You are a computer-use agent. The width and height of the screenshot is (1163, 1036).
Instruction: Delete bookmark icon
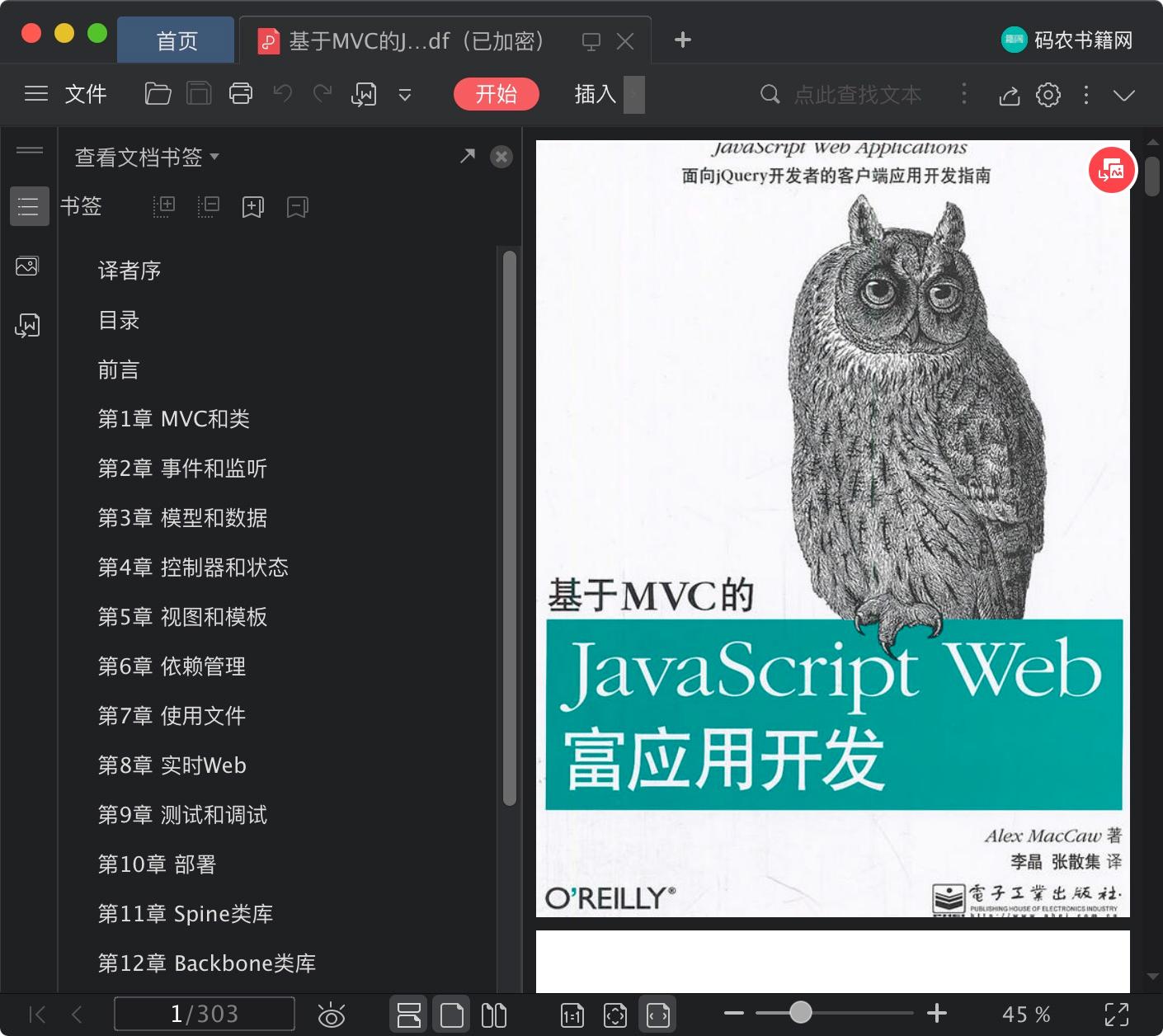298,207
